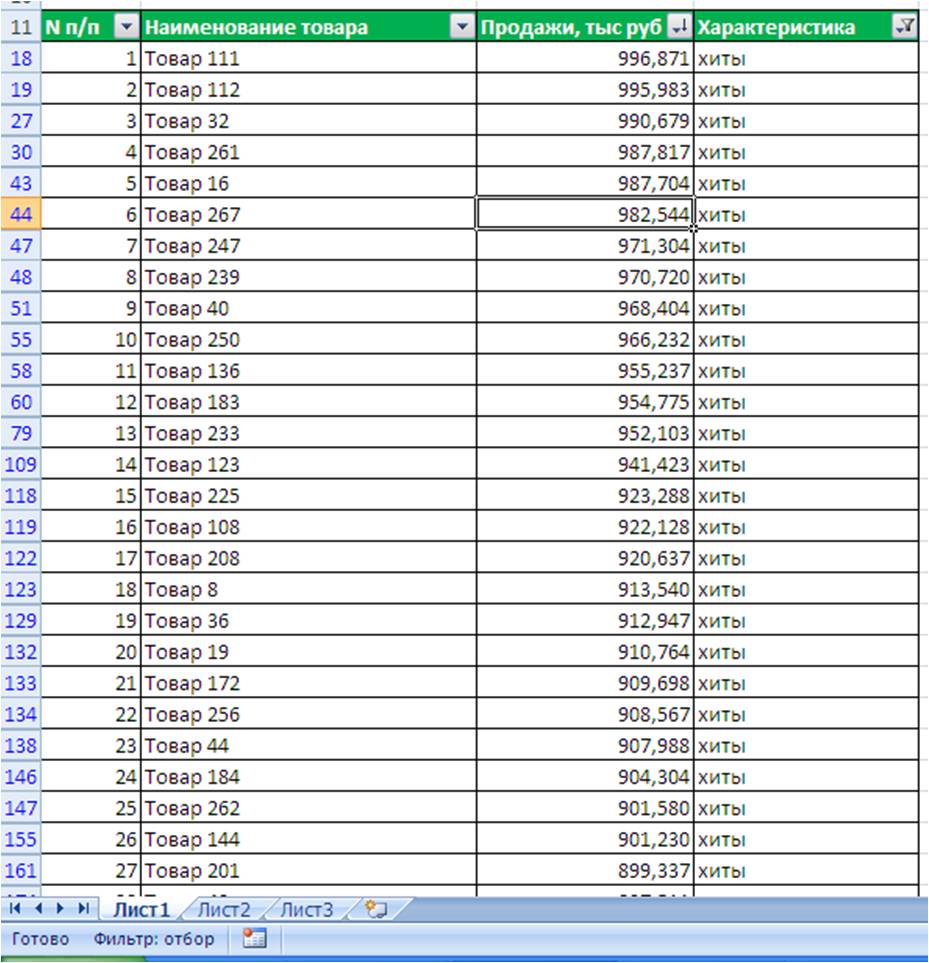Screen dimensions: 929x963
Task: Go to the first sheet navigation arrow
Action: click(15, 908)
